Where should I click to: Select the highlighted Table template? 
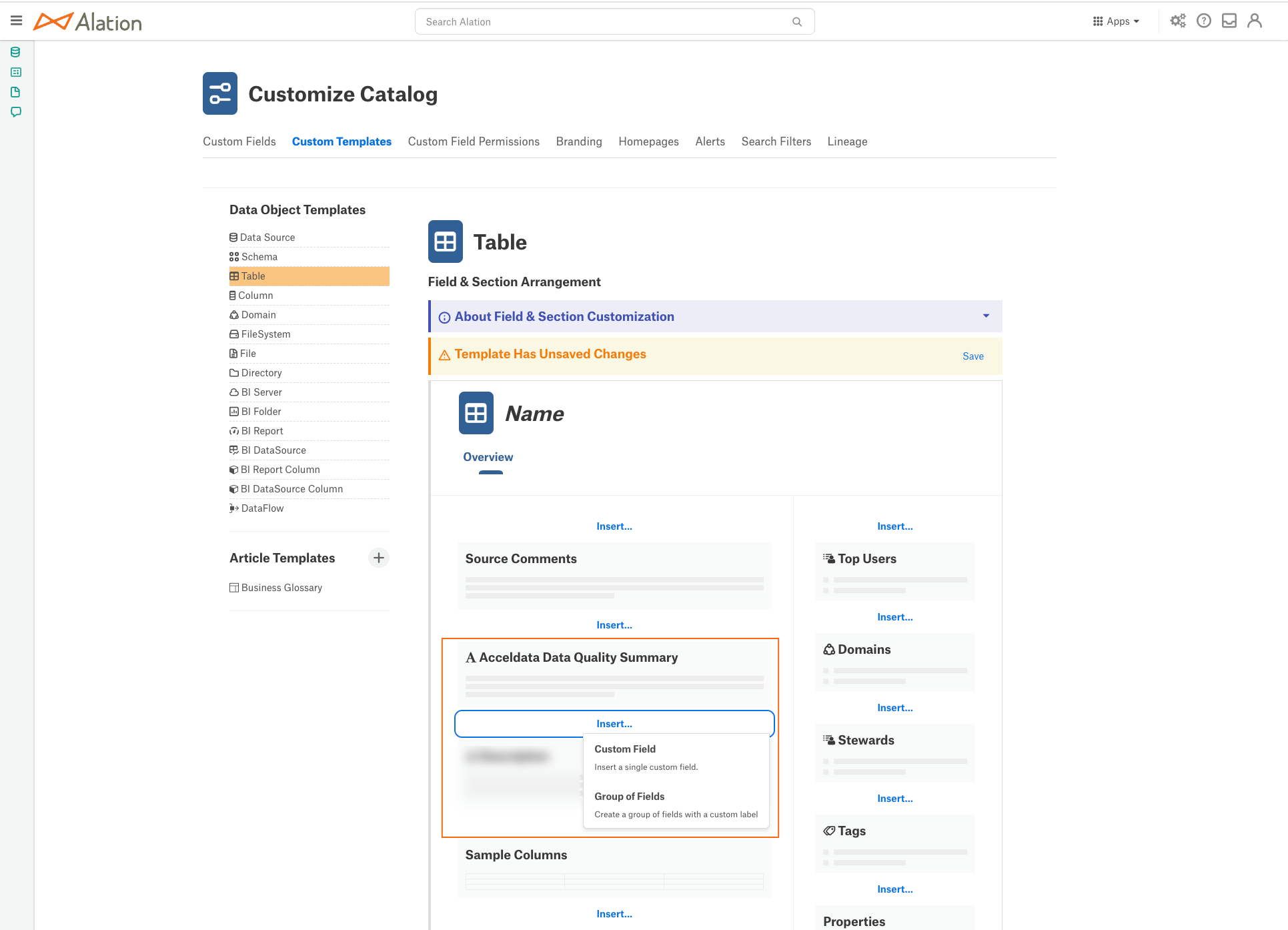pyautogui.click(x=309, y=276)
